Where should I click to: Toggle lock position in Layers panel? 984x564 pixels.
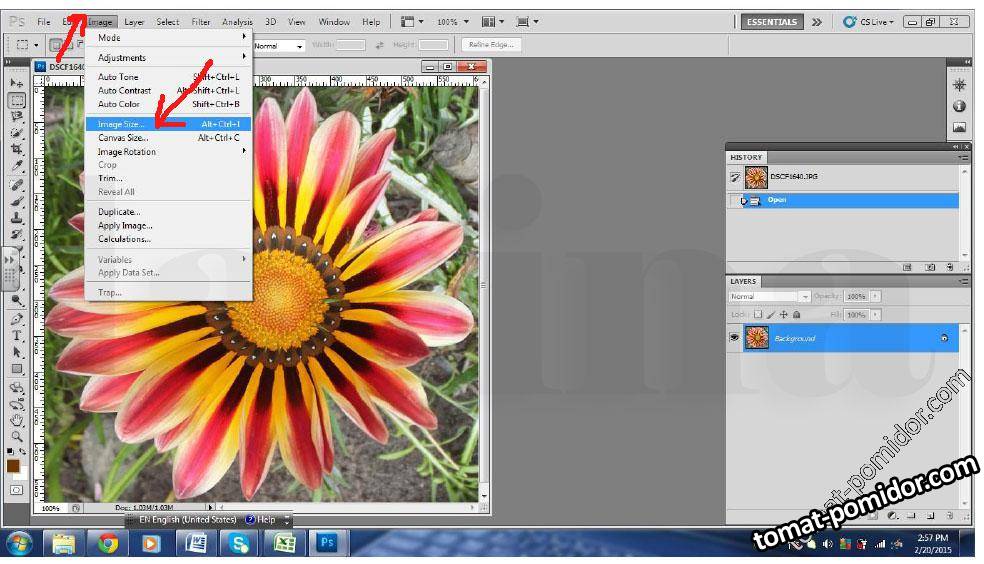(783, 314)
